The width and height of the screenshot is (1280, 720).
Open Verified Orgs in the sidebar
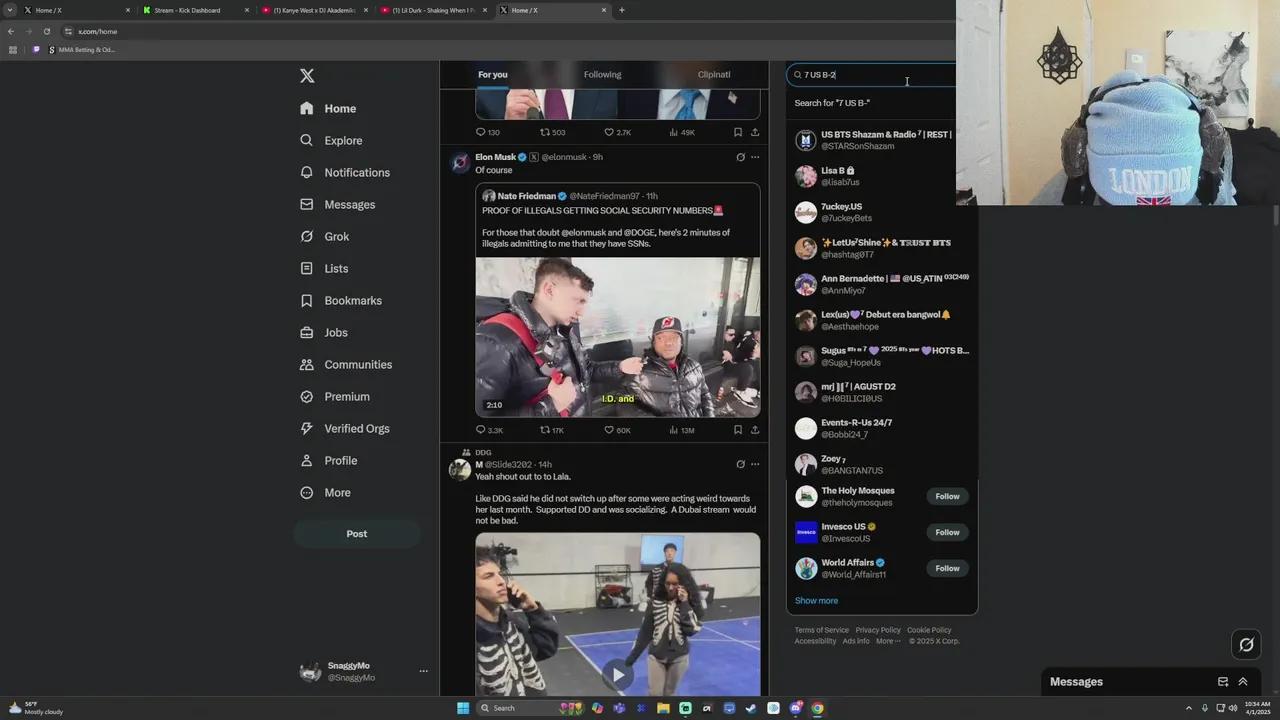(x=345, y=428)
